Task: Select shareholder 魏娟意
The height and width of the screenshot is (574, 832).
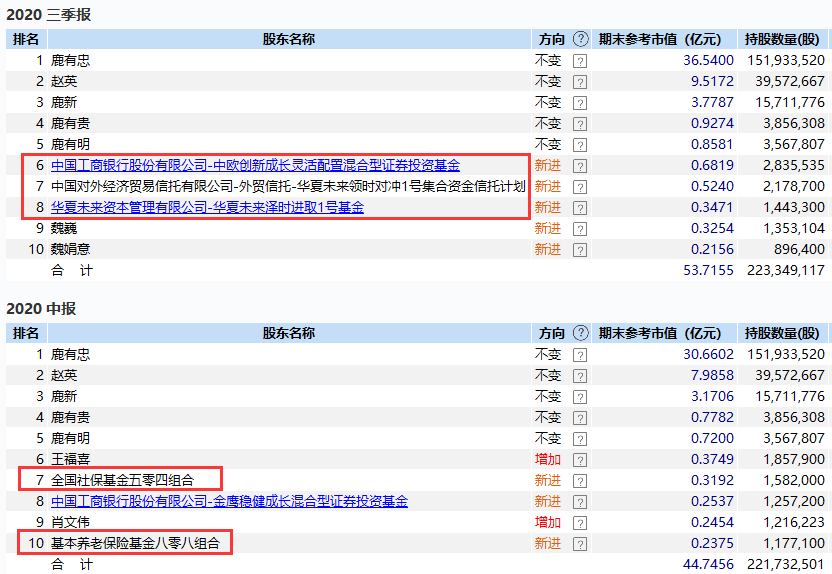Action: (71, 249)
